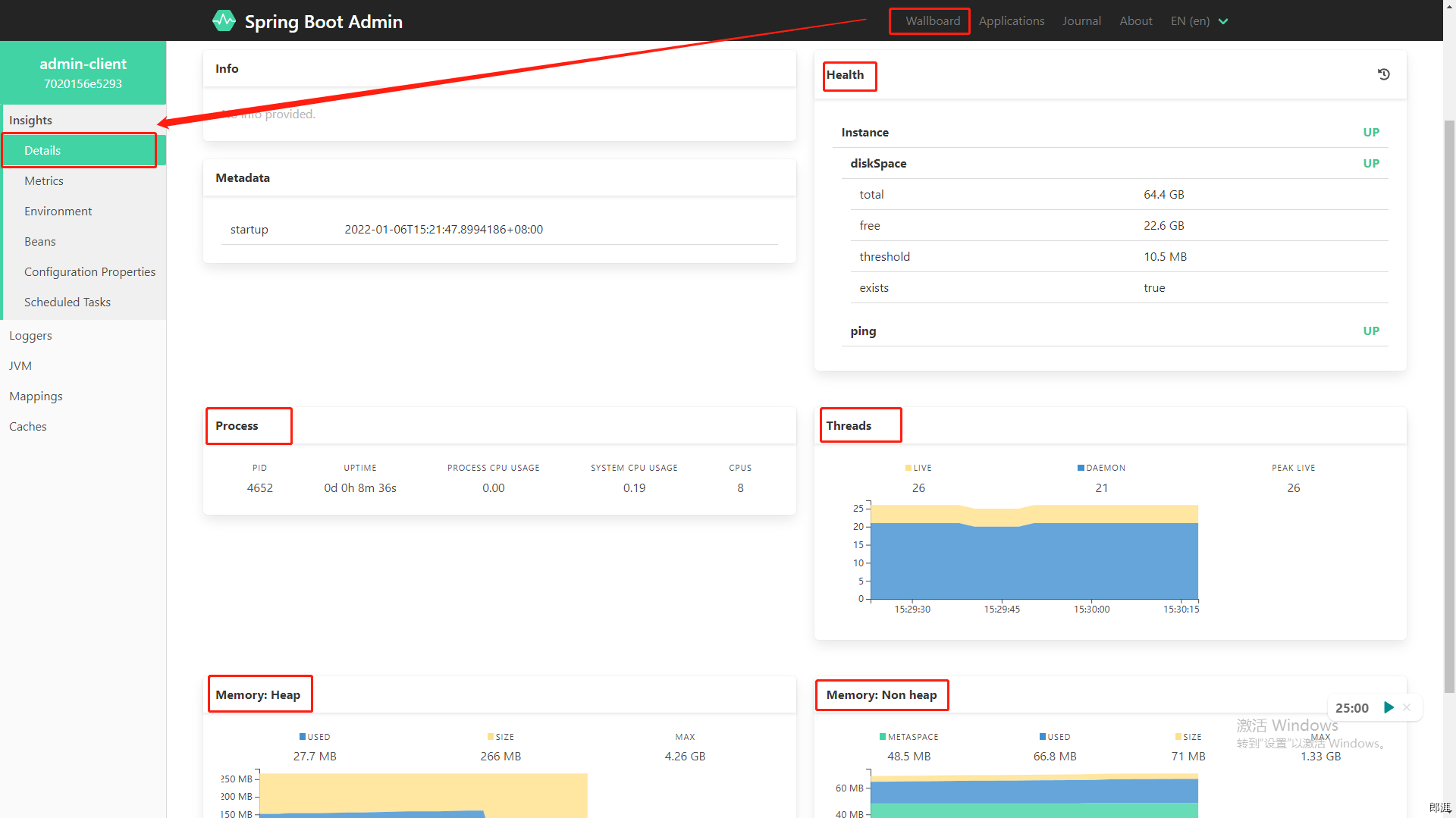The width and height of the screenshot is (1456, 818).
Task: Toggle diskSpace health details row
Action: (x=1115, y=163)
